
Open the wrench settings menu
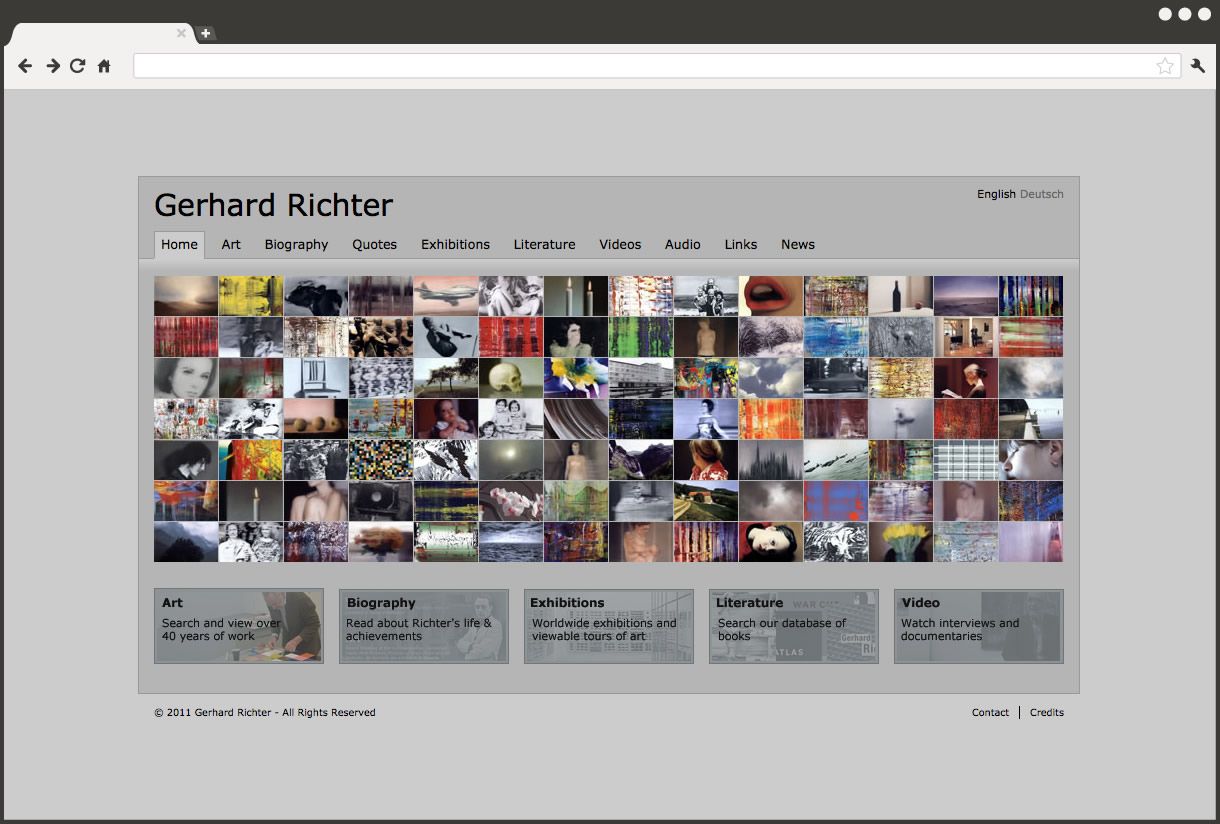pyautogui.click(x=1198, y=66)
